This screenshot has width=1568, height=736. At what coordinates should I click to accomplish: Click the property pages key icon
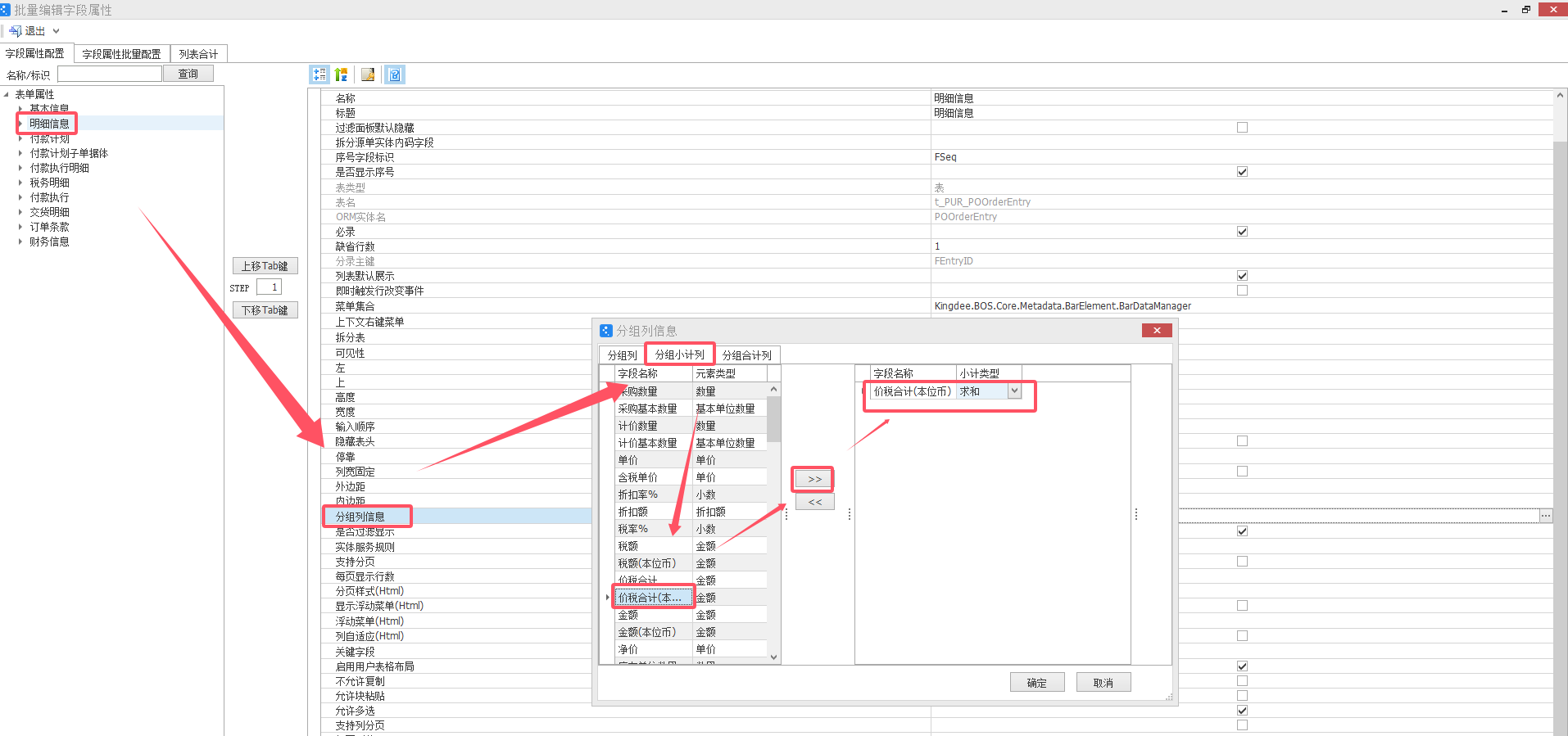coord(368,75)
